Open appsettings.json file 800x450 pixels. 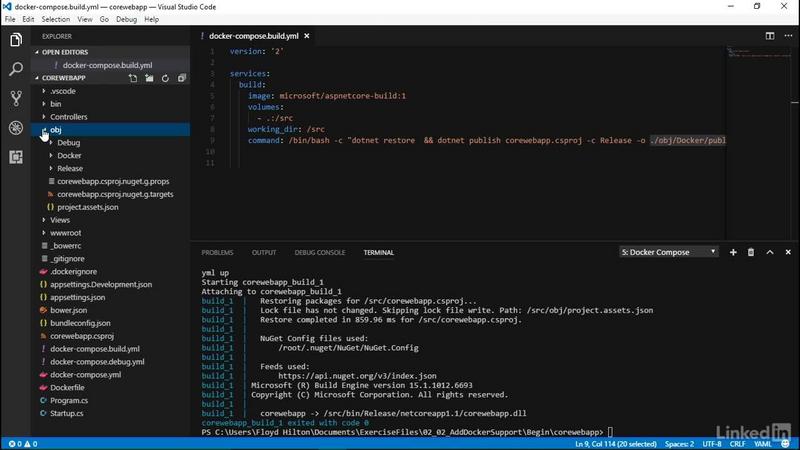(78, 297)
